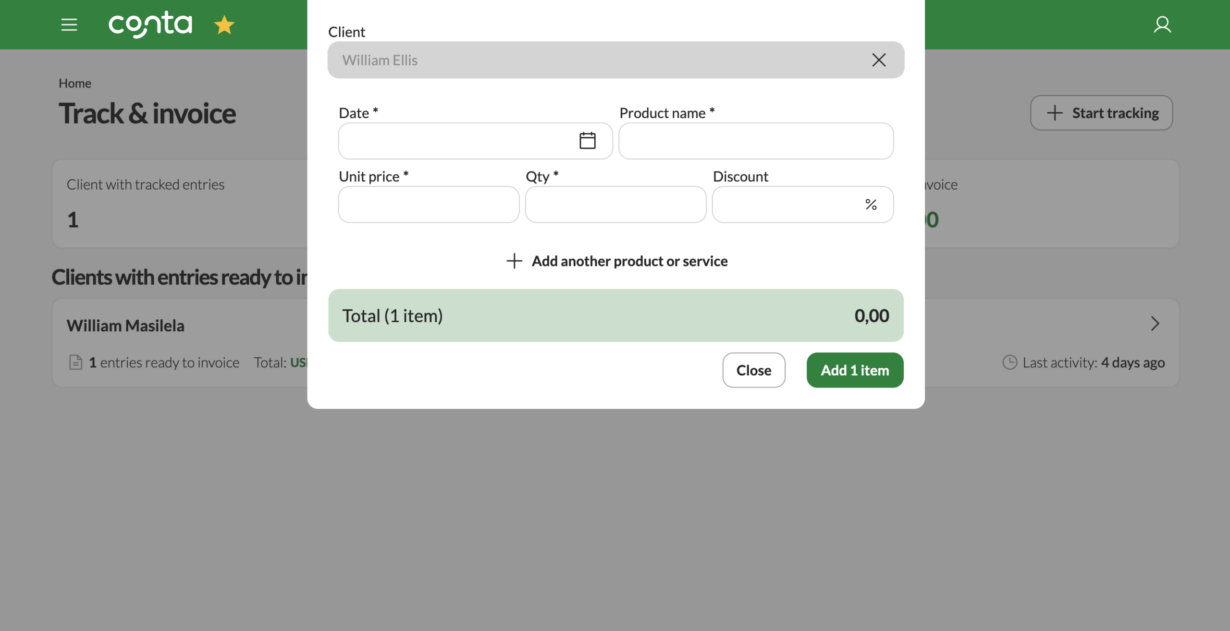This screenshot has height=631, width=1230.
Task: Click the starred favorites icon beside the Conta logo
Action: (x=224, y=24)
